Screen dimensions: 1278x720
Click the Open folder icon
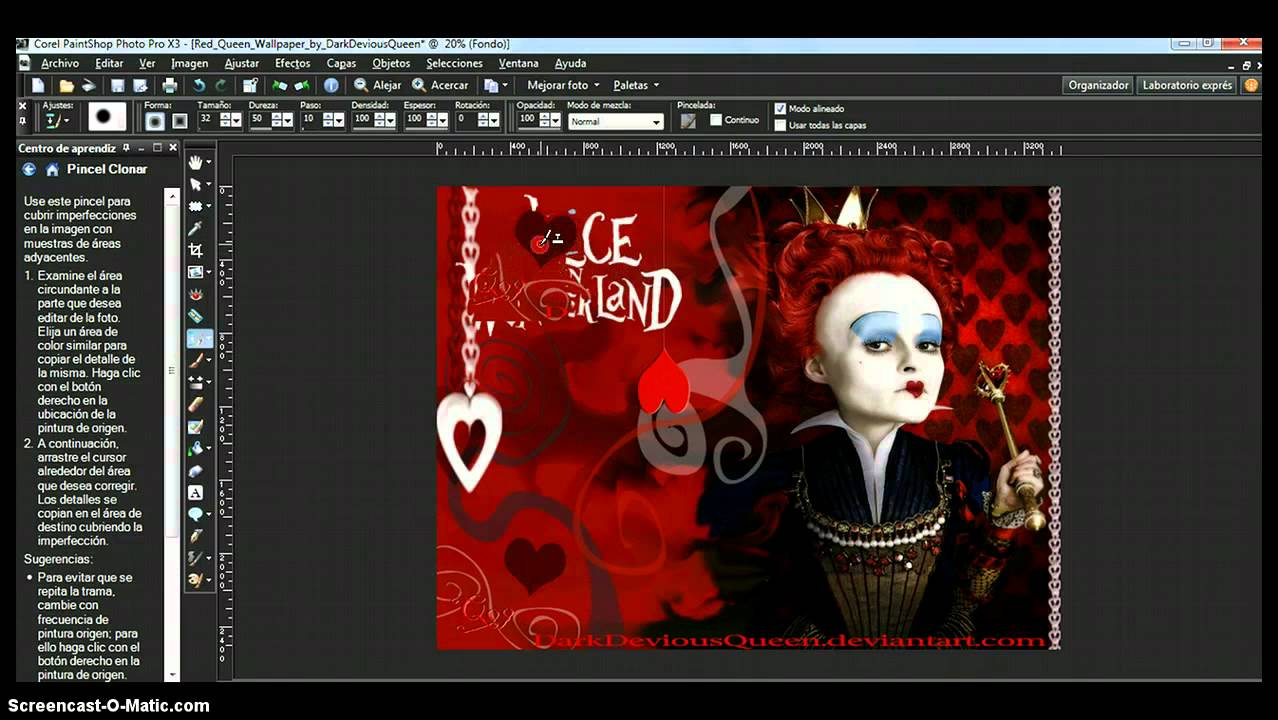66,86
